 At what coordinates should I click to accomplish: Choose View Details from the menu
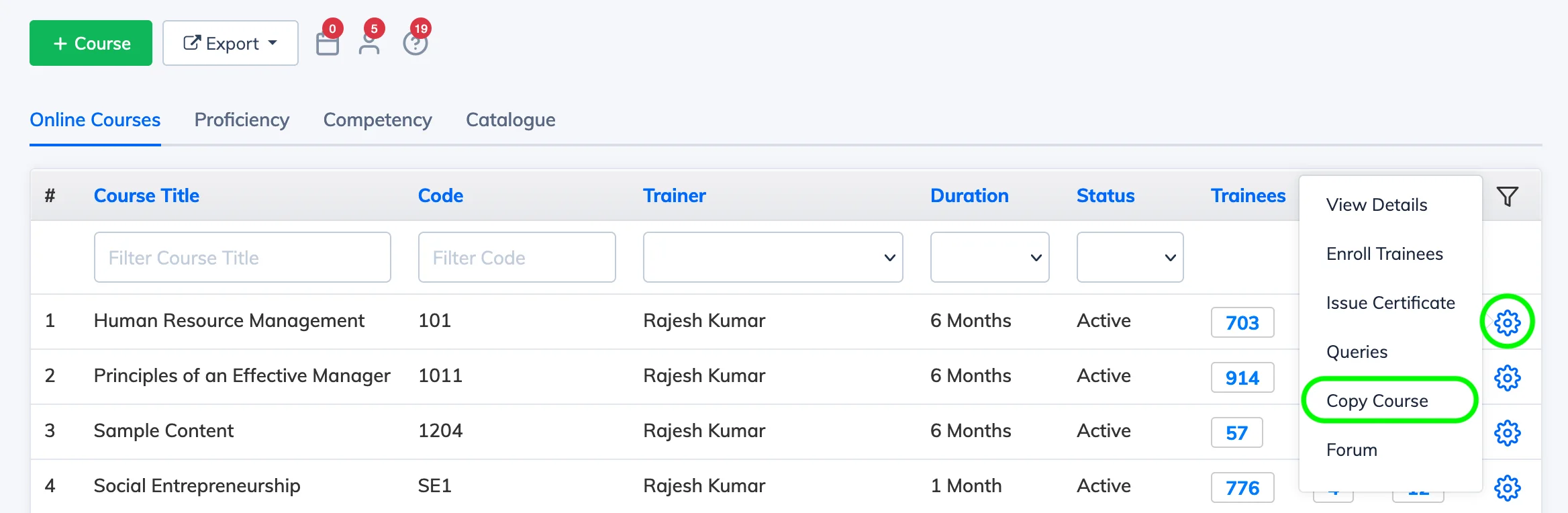1377,205
